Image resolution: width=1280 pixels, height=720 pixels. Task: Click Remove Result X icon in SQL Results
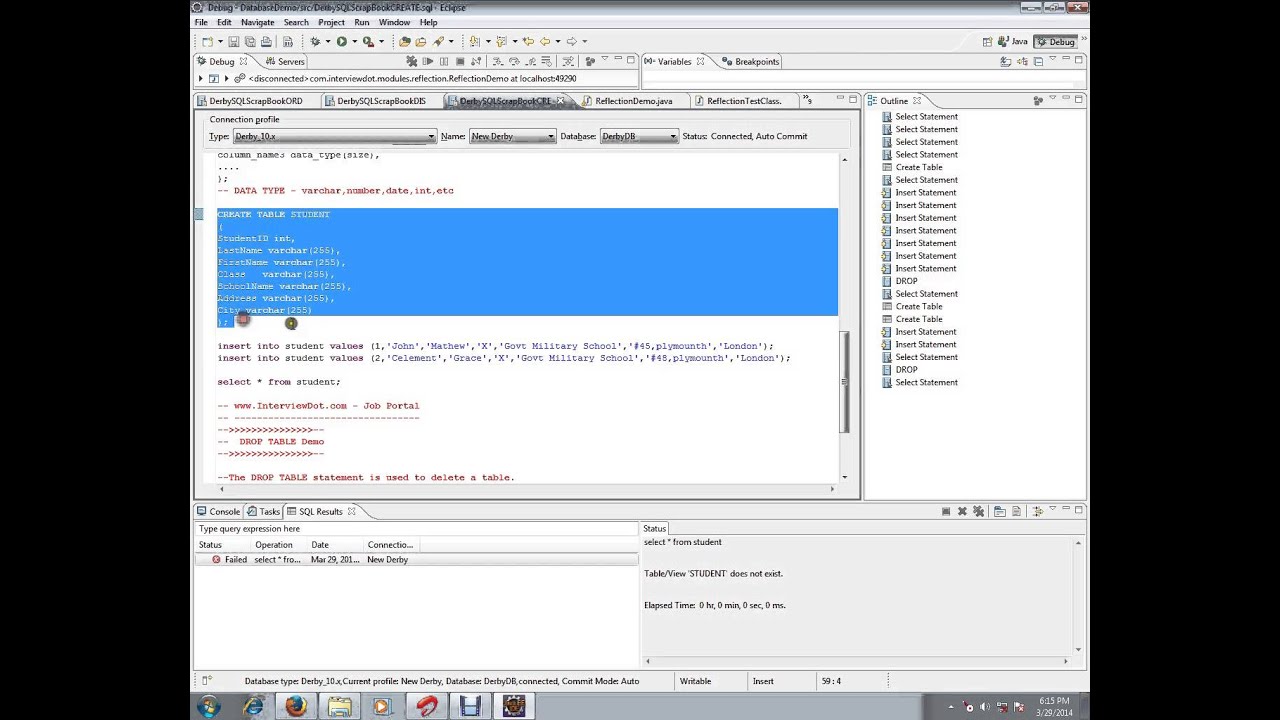(x=962, y=511)
